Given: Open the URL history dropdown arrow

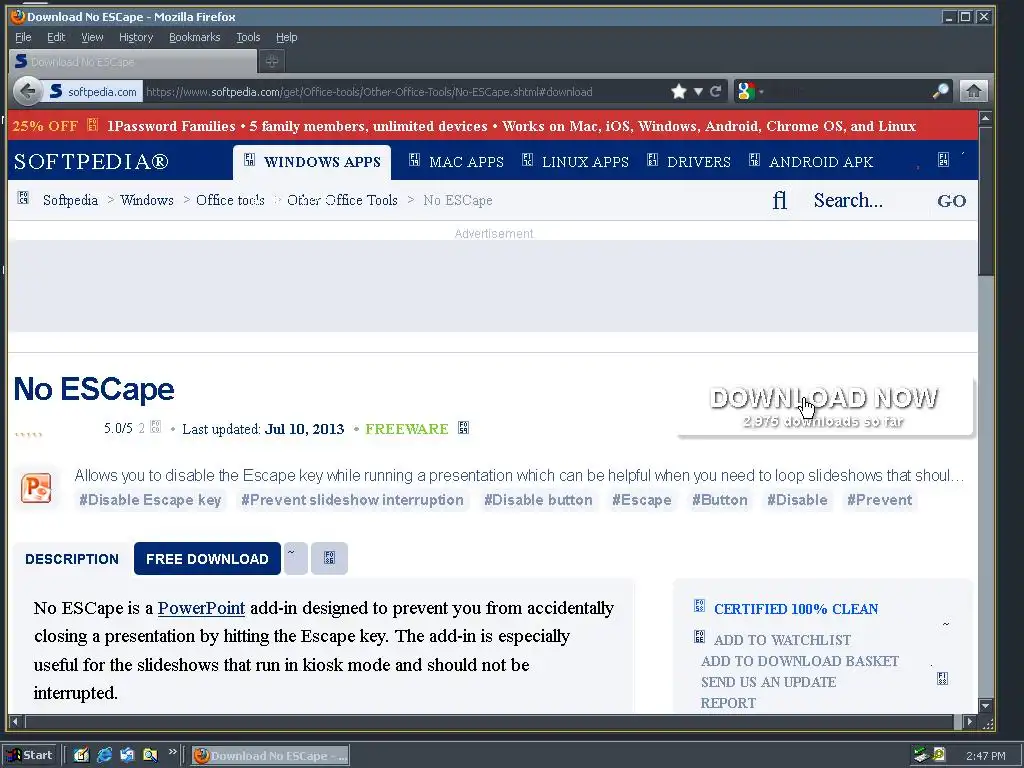Looking at the screenshot, I should 698,91.
